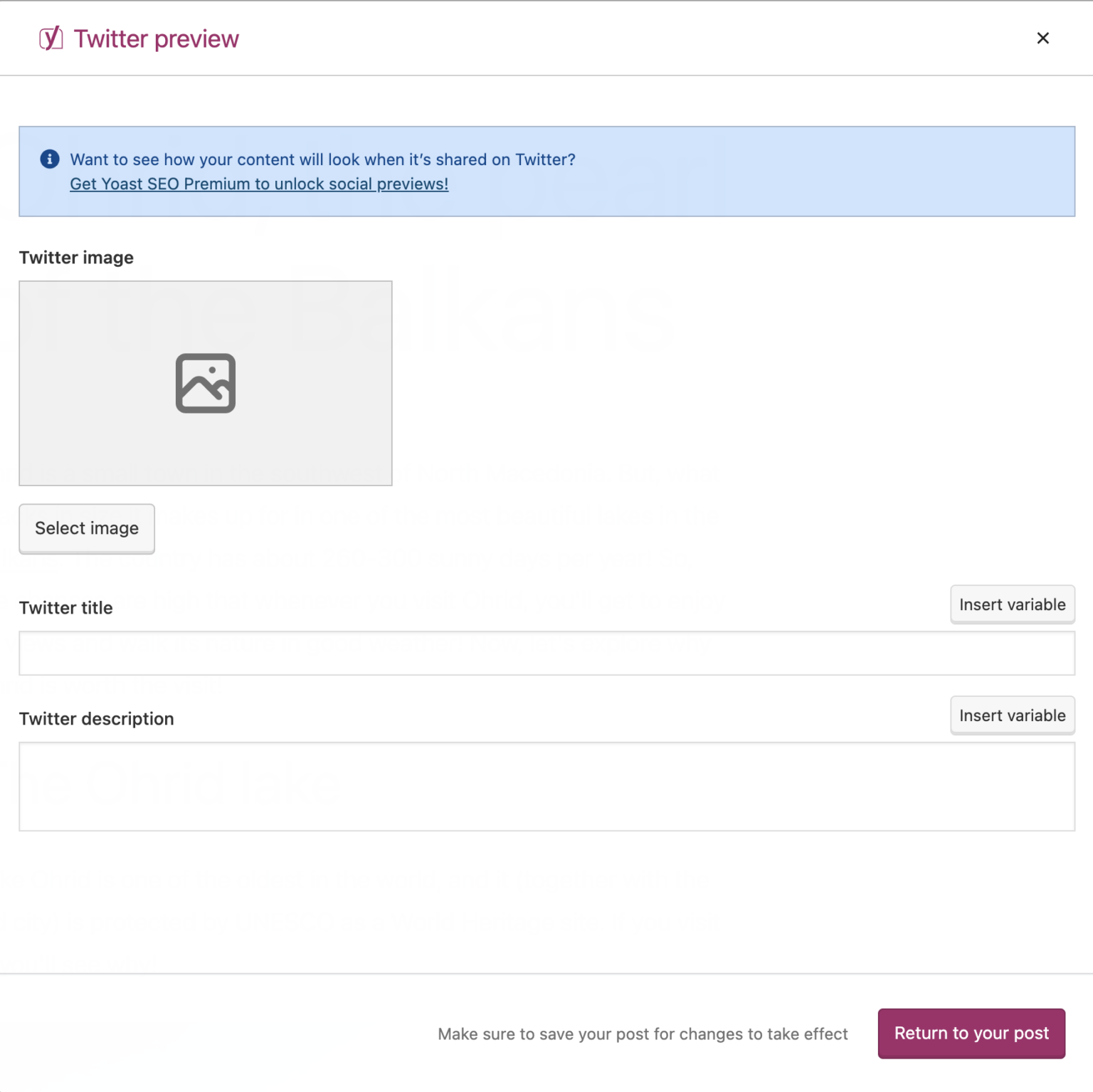Click the Twitter title input field
The height and width of the screenshot is (1092, 1093).
546,653
